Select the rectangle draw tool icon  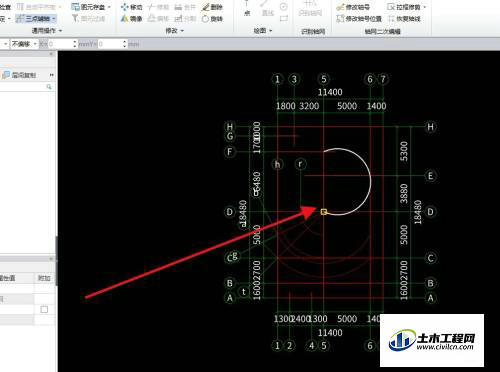click(284, 19)
